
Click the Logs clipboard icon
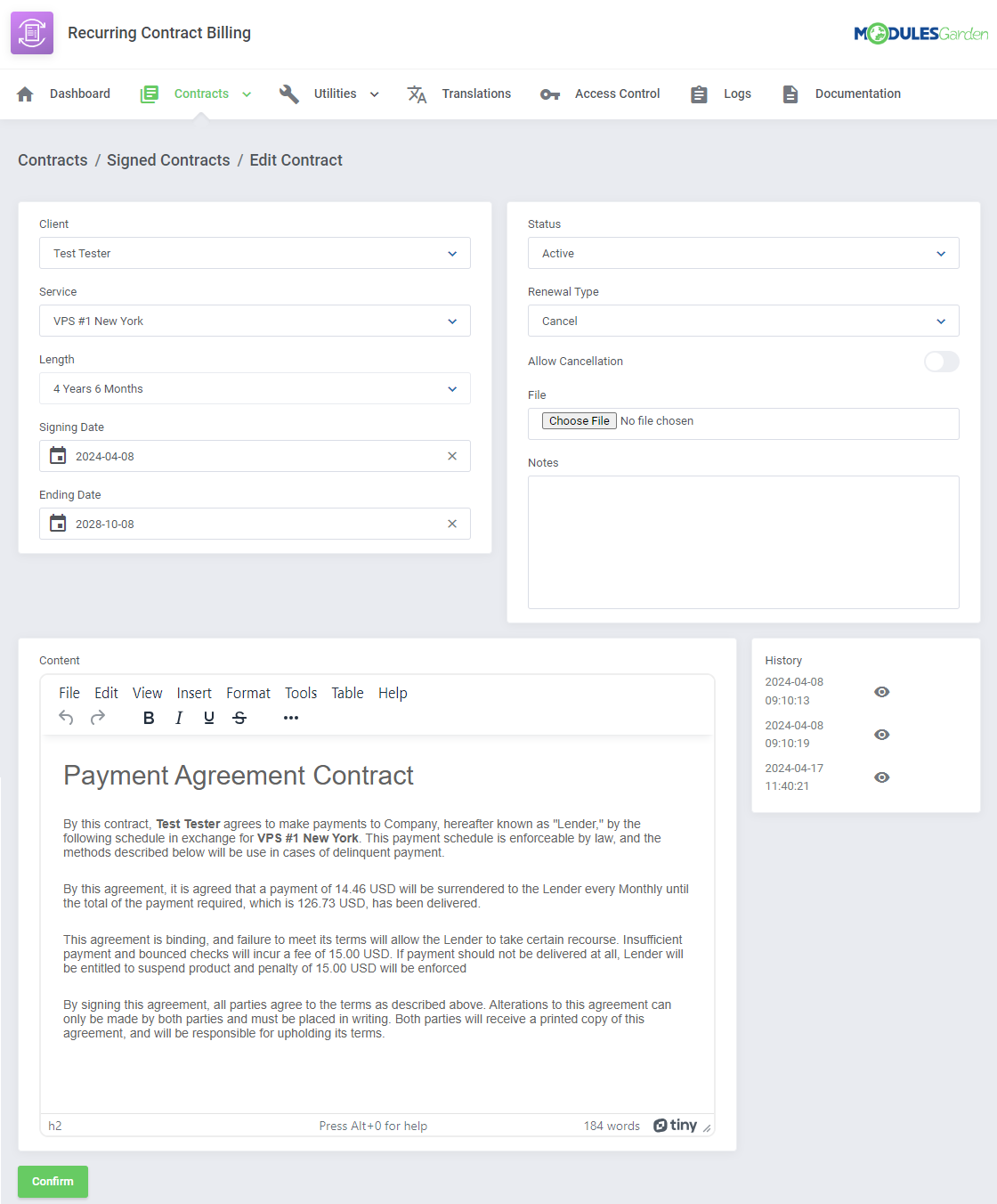click(699, 94)
